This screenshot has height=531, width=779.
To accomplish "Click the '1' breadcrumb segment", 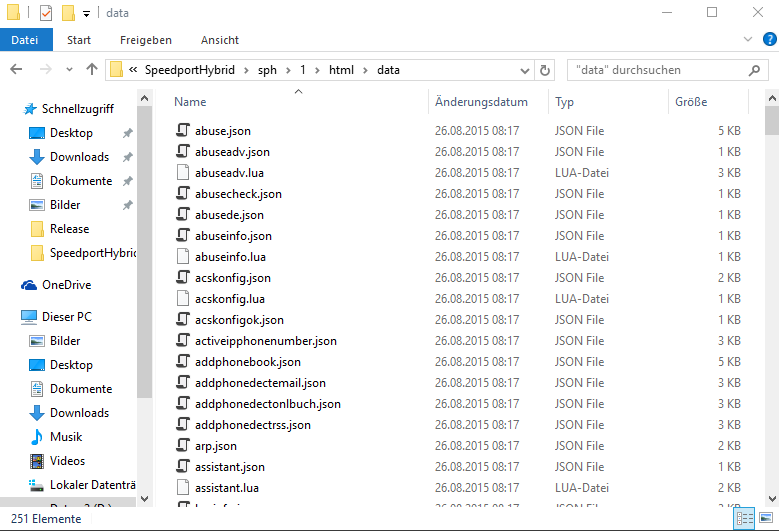I will [x=303, y=70].
